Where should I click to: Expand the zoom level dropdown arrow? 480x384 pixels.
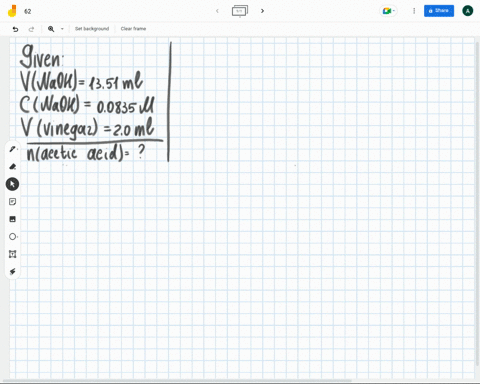(x=62, y=29)
